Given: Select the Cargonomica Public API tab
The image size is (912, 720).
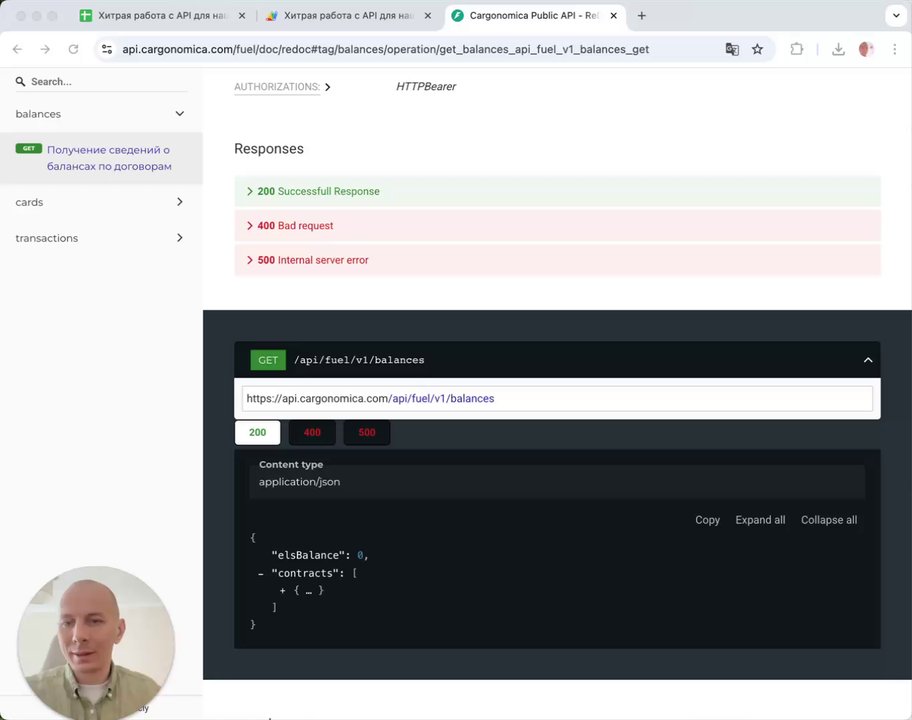Looking at the screenshot, I should [534, 16].
